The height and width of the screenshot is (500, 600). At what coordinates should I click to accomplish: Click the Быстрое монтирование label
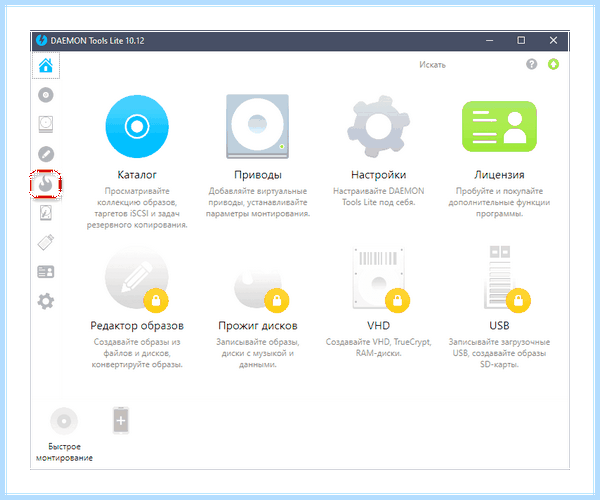(64, 452)
